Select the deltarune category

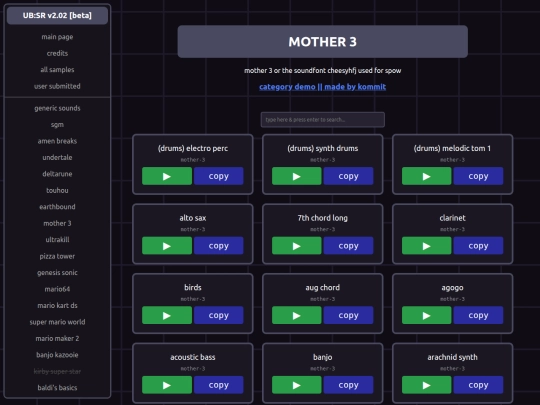click(57, 174)
